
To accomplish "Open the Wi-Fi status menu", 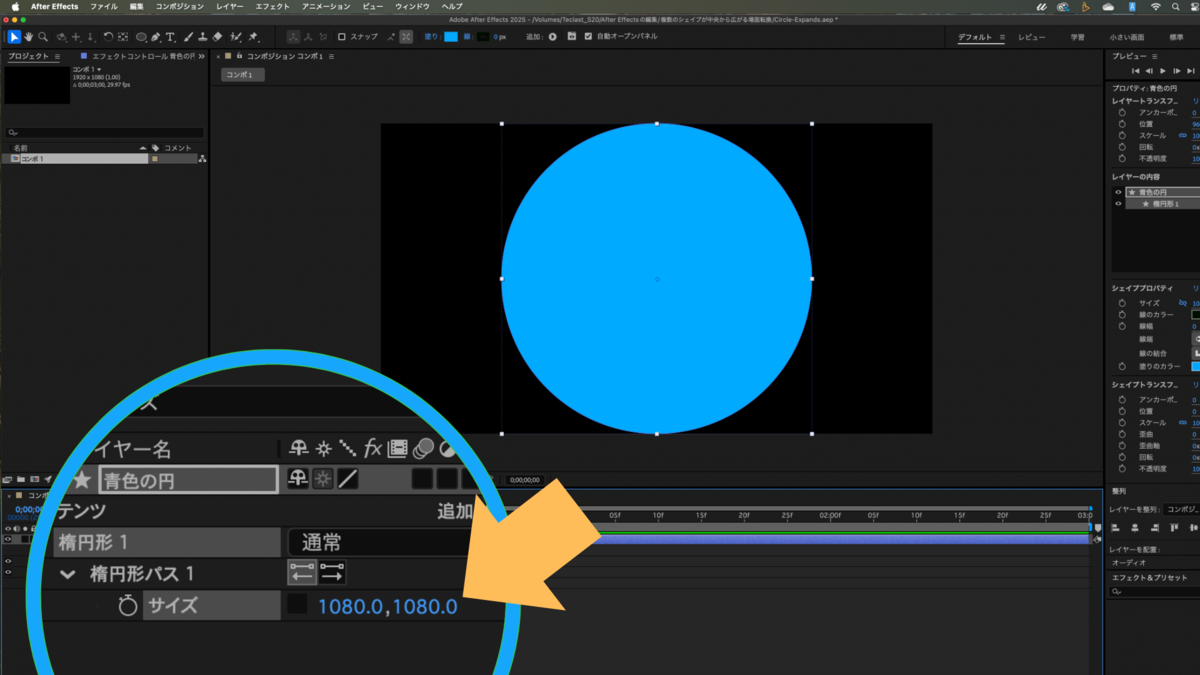I will pos(1156,6).
